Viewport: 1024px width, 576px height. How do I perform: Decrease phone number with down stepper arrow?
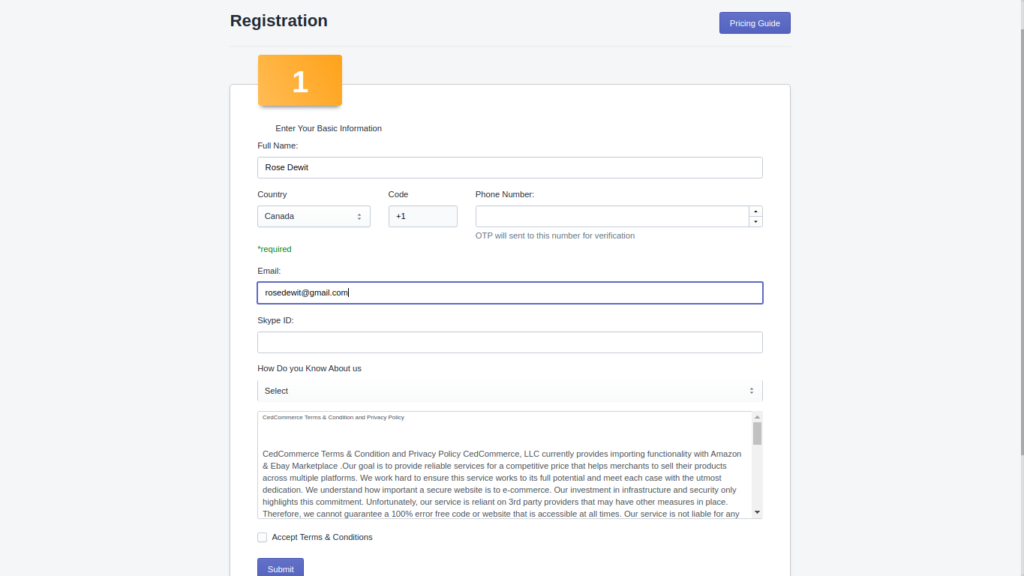(756, 221)
